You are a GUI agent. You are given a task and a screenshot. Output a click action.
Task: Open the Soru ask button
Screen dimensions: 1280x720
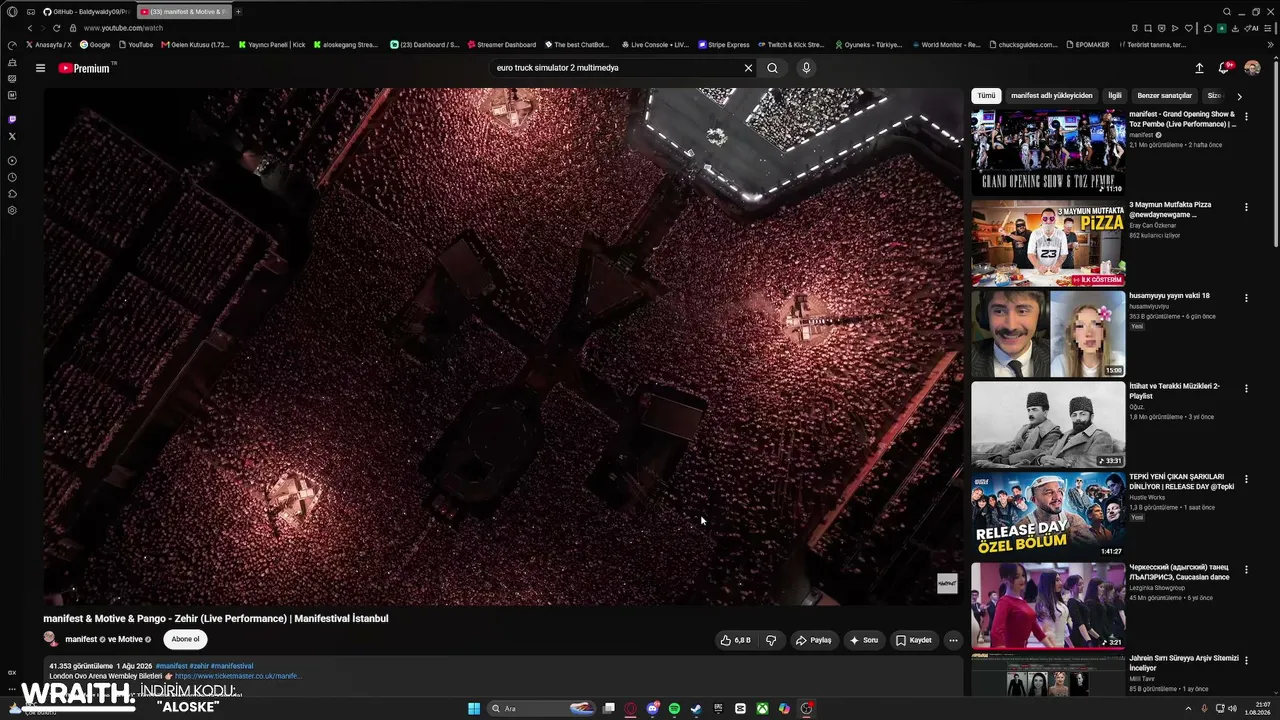(863, 640)
